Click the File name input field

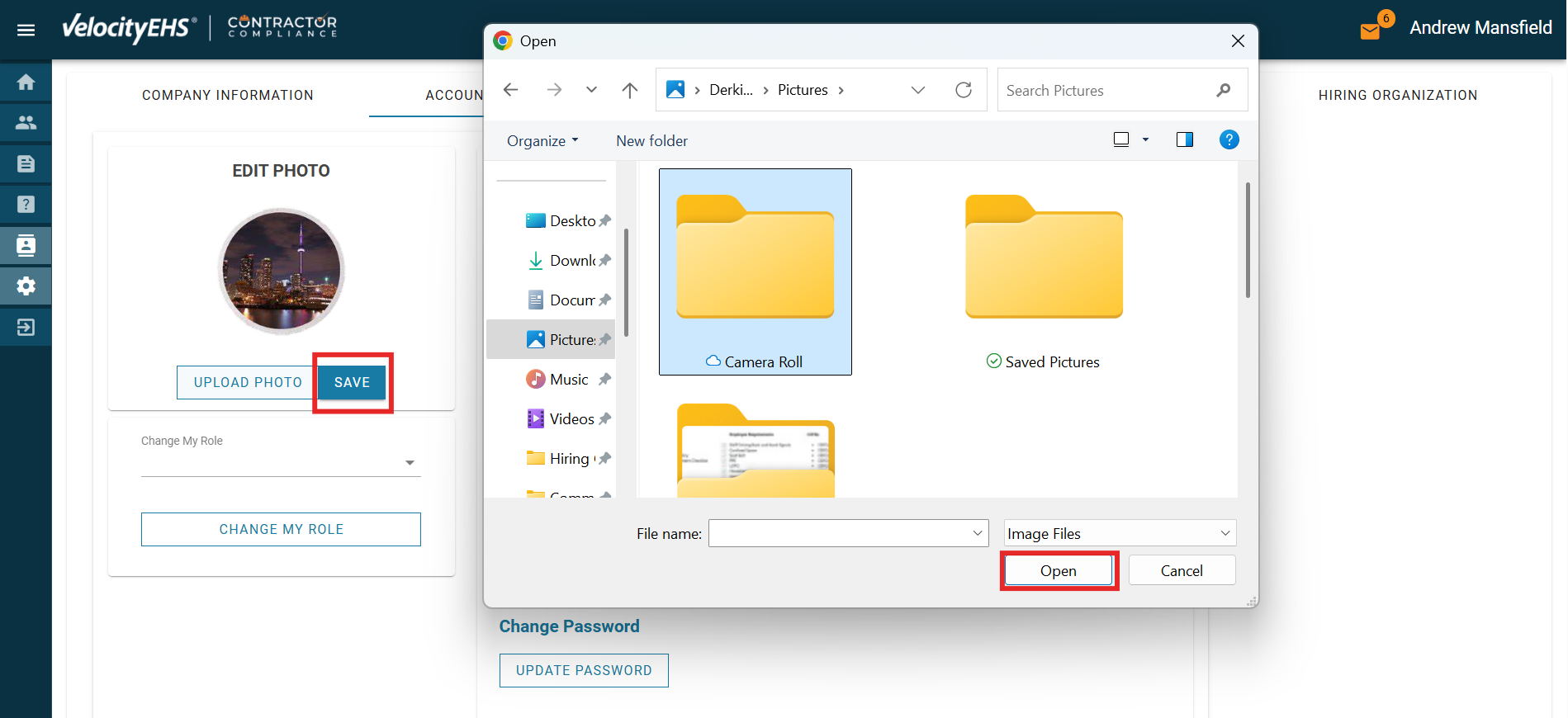click(x=841, y=534)
